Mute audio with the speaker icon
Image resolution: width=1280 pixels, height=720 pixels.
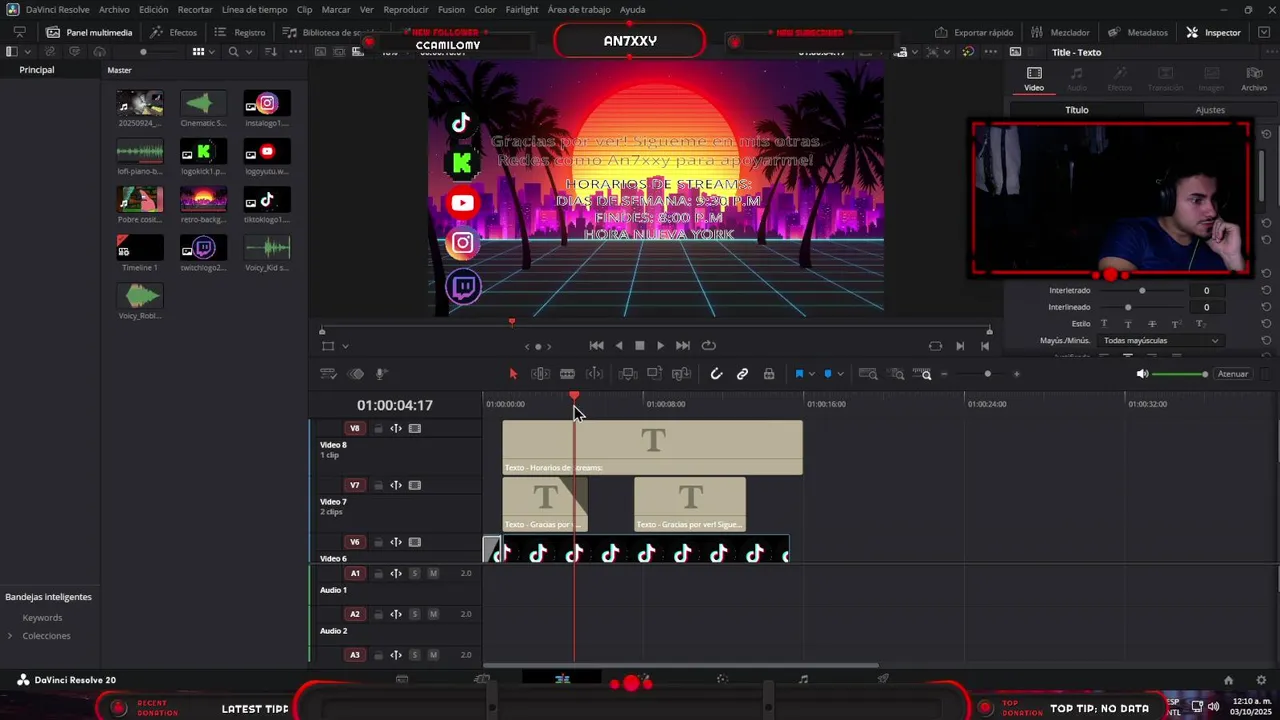(1142, 374)
